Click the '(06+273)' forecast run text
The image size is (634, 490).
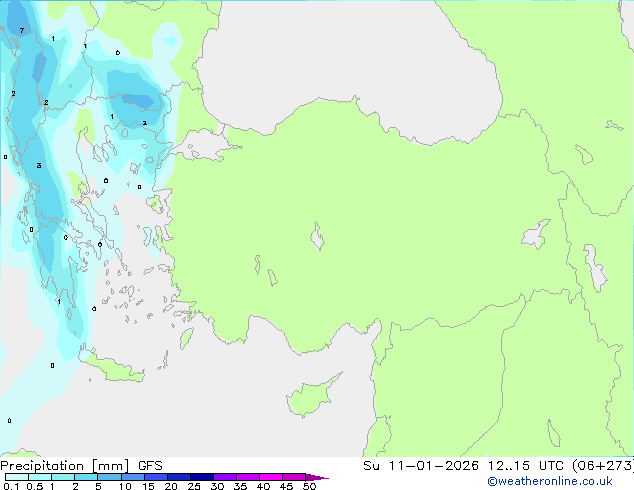pyautogui.click(x=603, y=466)
